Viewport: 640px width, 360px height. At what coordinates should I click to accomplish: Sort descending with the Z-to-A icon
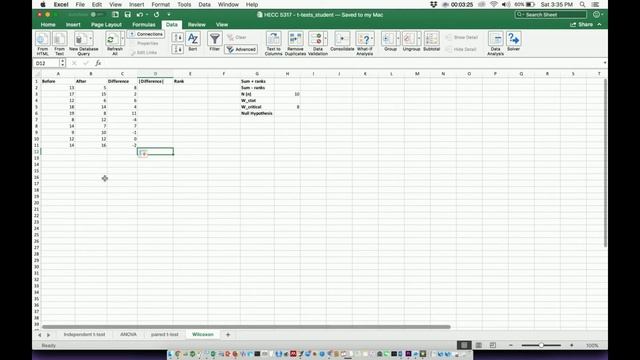(x=177, y=49)
